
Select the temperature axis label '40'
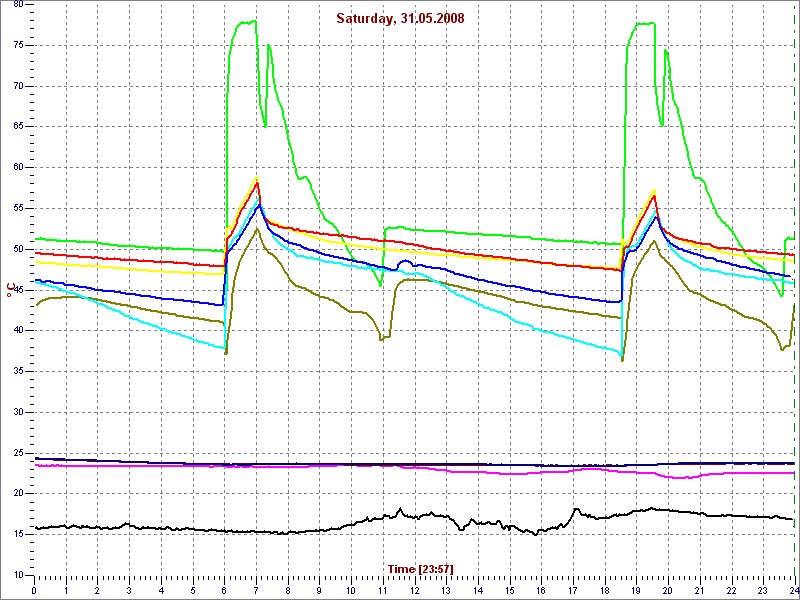[x=18, y=331]
